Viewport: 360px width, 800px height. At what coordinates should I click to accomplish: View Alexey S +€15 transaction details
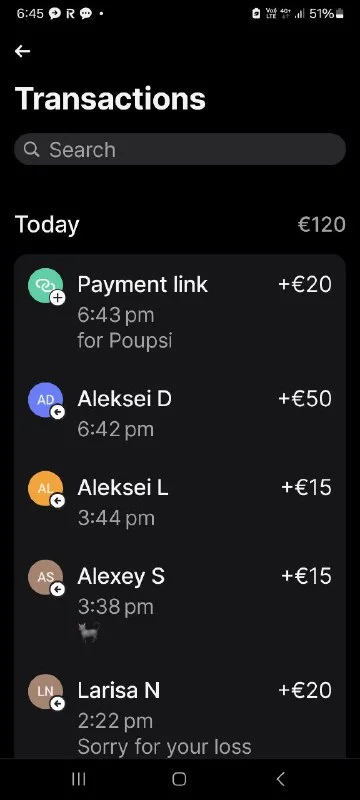pyautogui.click(x=180, y=604)
